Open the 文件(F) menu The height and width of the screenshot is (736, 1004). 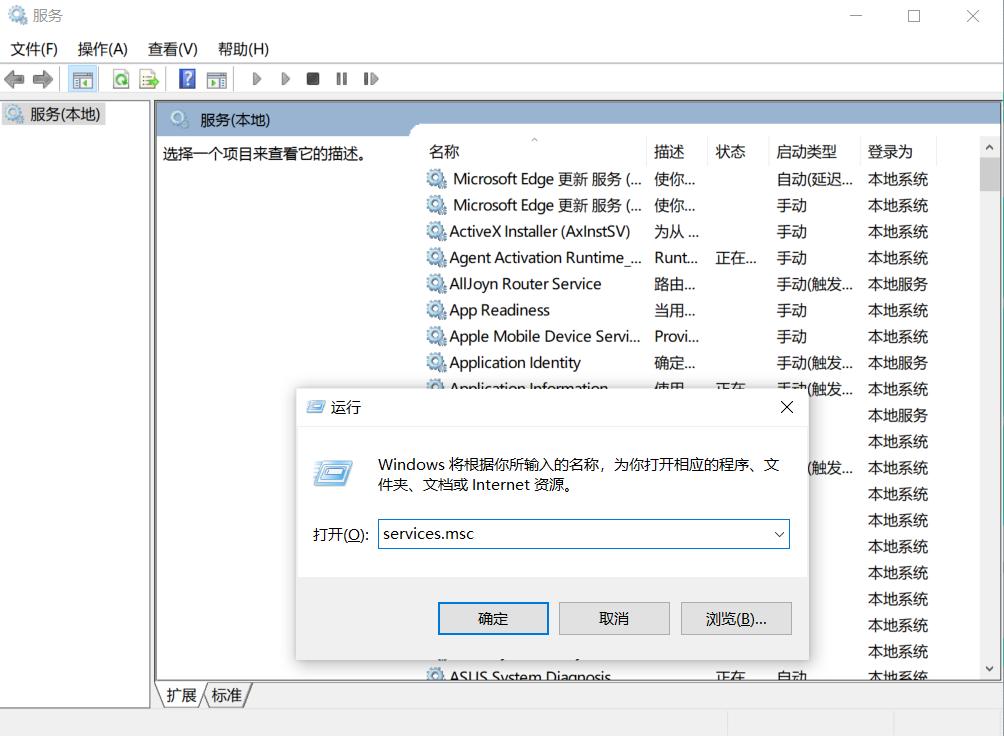[34, 49]
